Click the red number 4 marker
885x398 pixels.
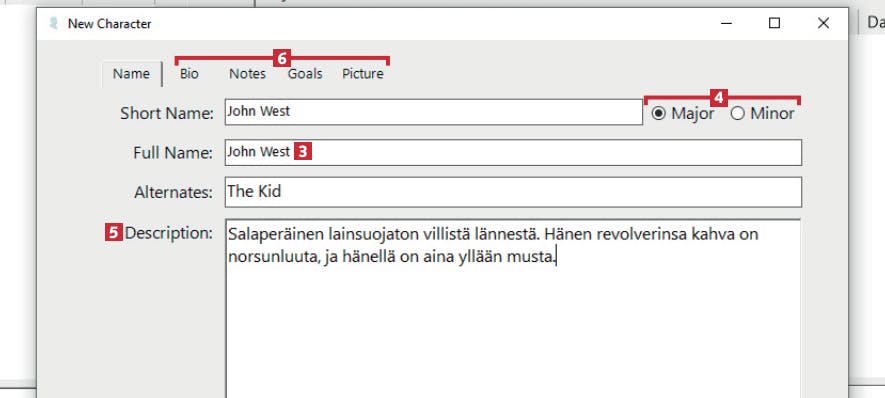click(718, 98)
